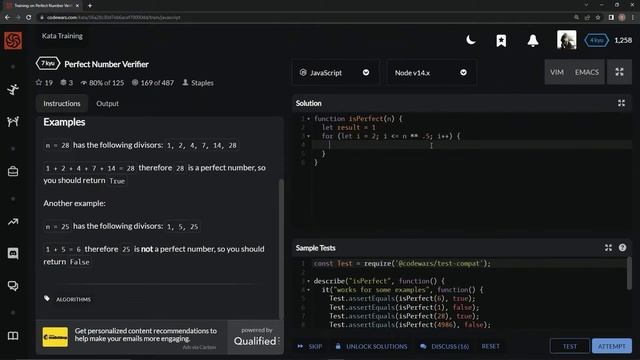Image resolution: width=640 pixels, height=360 pixels.
Task: Click empty line 4 in Solution editor
Action: click(471, 145)
